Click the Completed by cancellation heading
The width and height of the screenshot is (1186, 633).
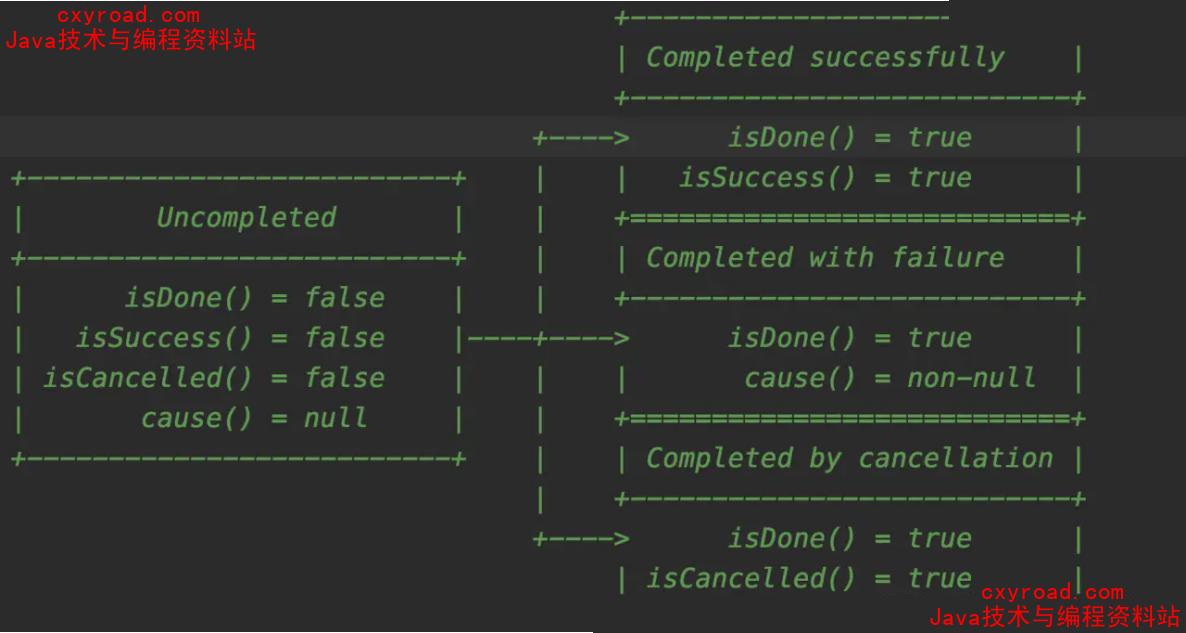pos(849,458)
